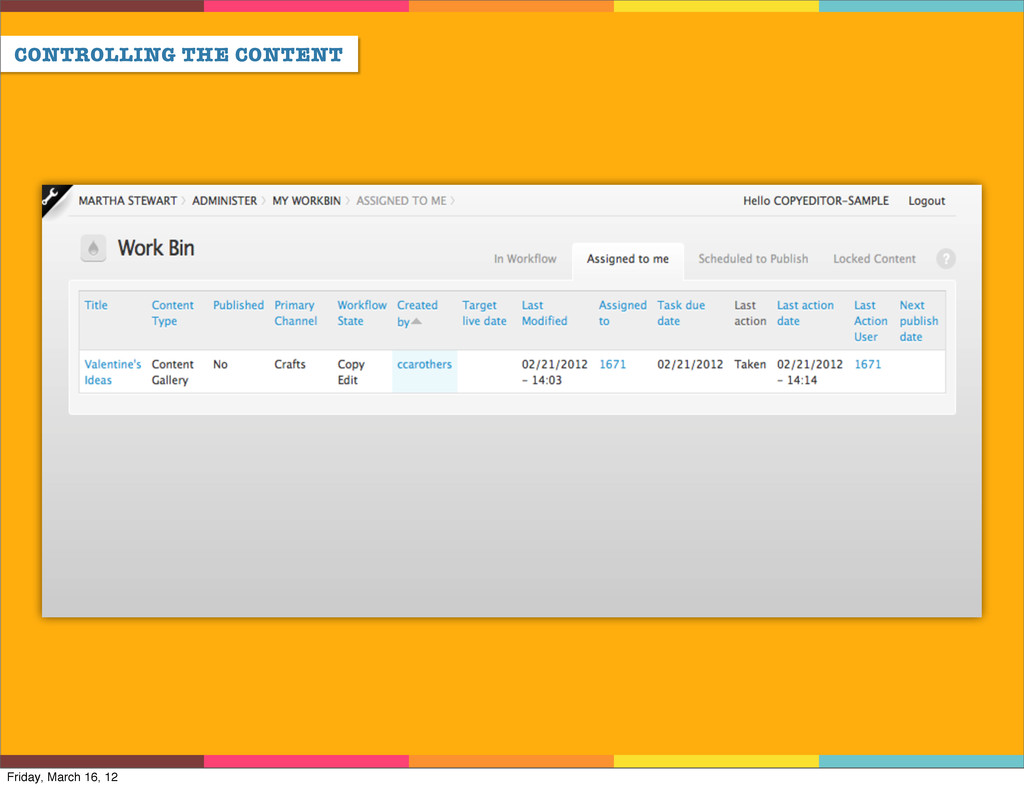Sort by Assigned to column header
Image resolution: width=1024 pixels, height=788 pixels.
point(622,313)
